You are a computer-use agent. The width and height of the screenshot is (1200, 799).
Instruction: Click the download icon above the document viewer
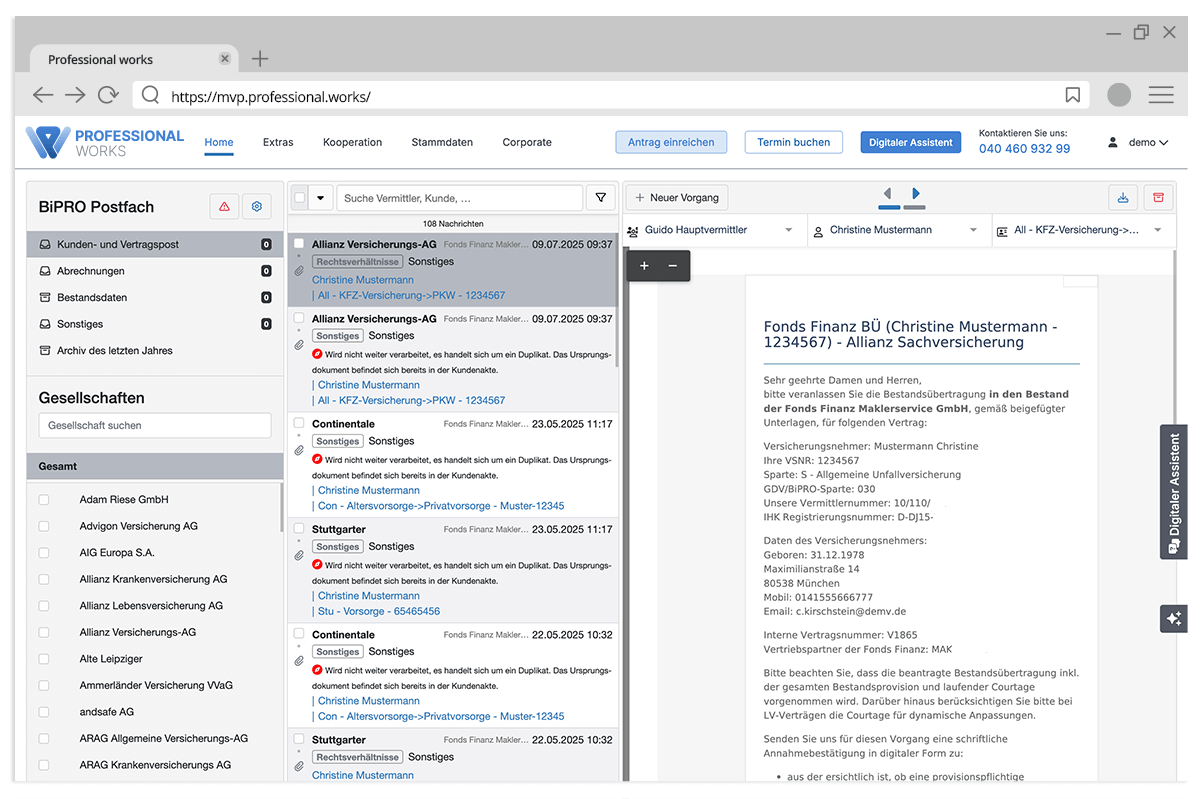pyautogui.click(x=1122, y=197)
